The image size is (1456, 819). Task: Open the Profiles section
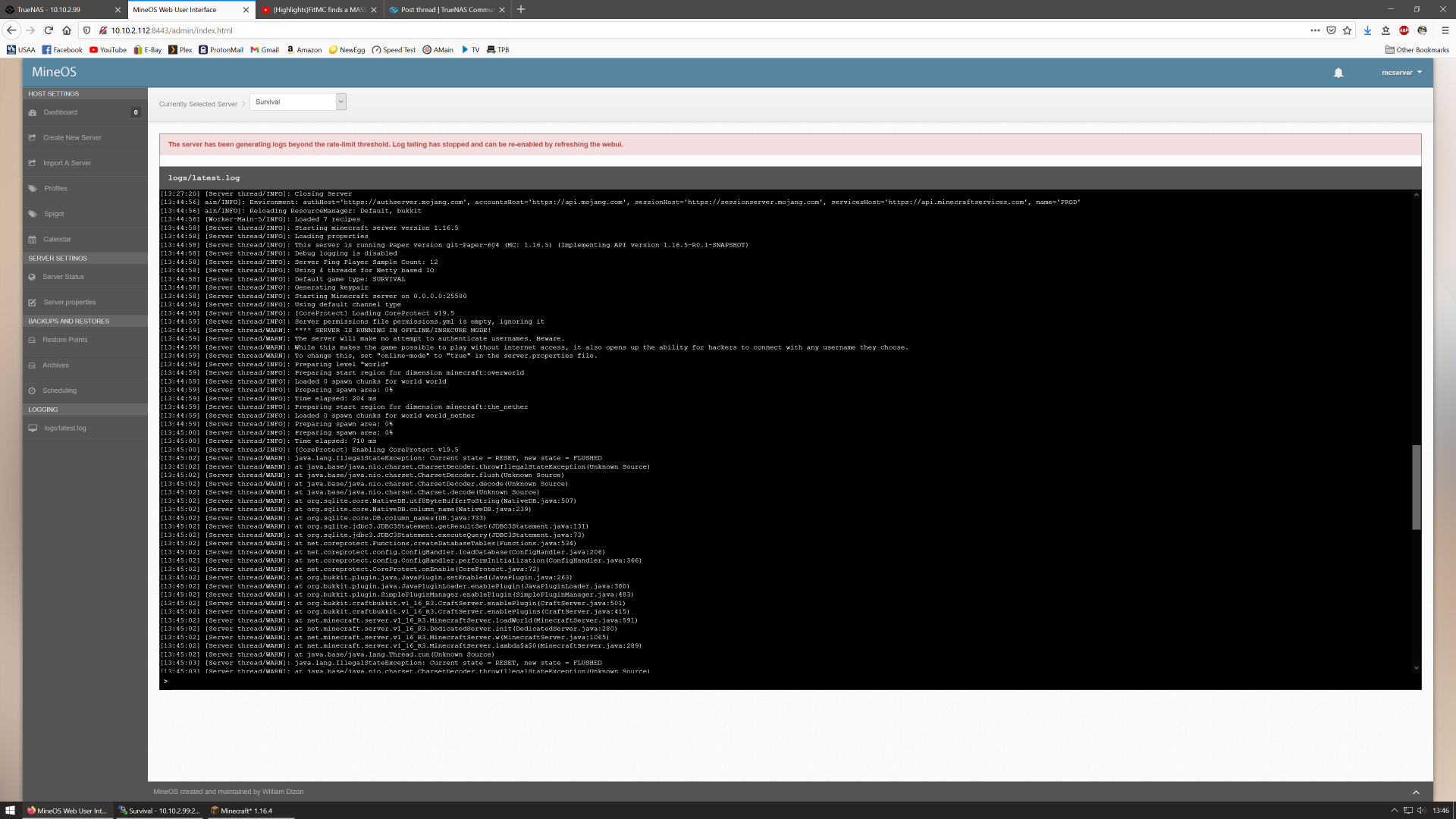pyautogui.click(x=55, y=189)
